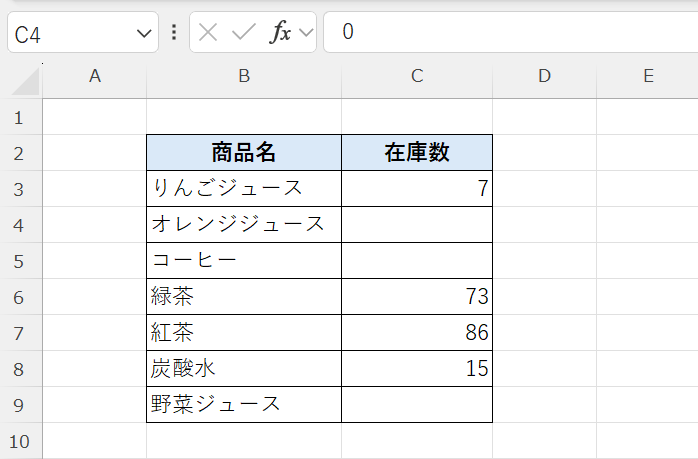The height and width of the screenshot is (459, 698).
Task: Select the 商品名 header cell
Action: pos(244,153)
